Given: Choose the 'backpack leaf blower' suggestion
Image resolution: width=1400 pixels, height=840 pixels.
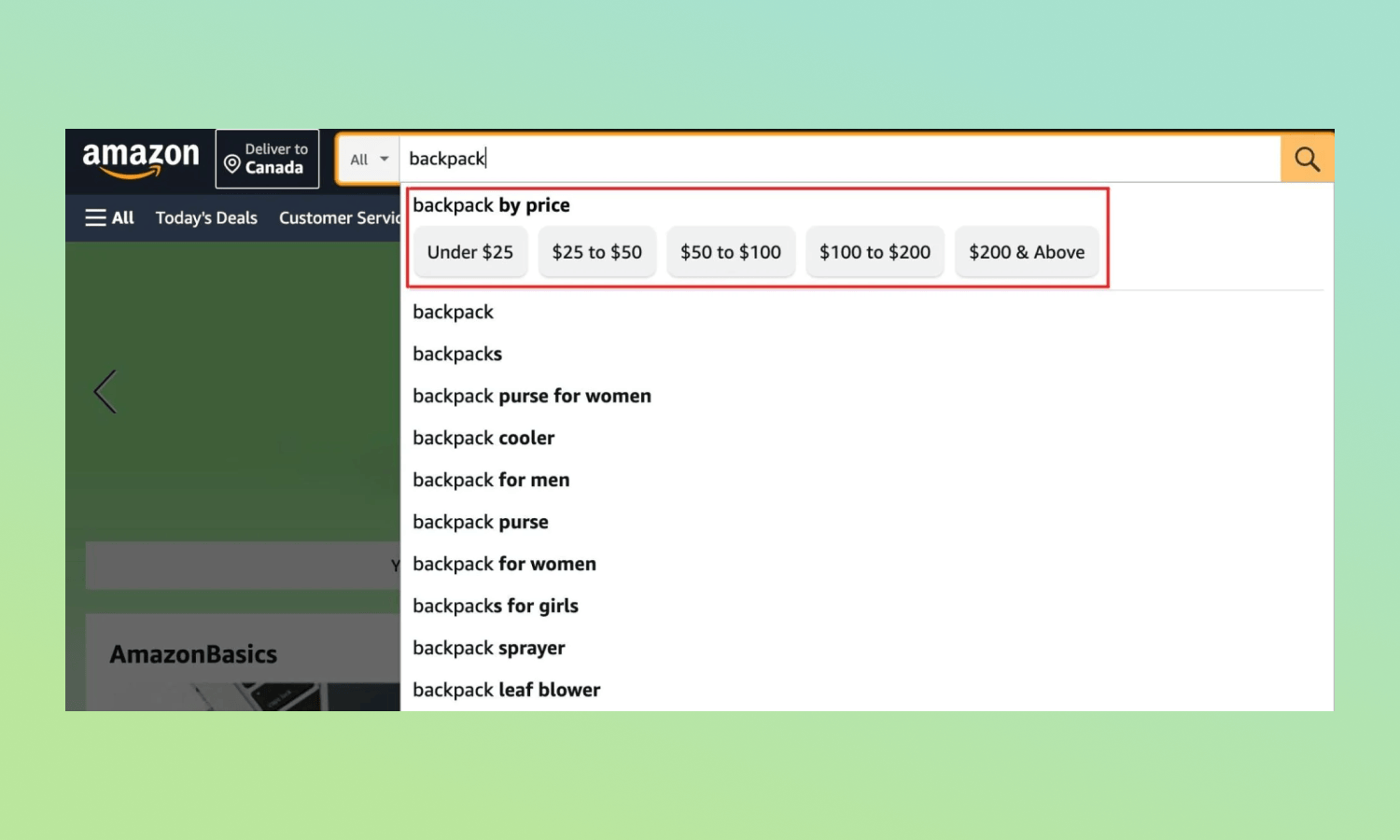Looking at the screenshot, I should 506,690.
